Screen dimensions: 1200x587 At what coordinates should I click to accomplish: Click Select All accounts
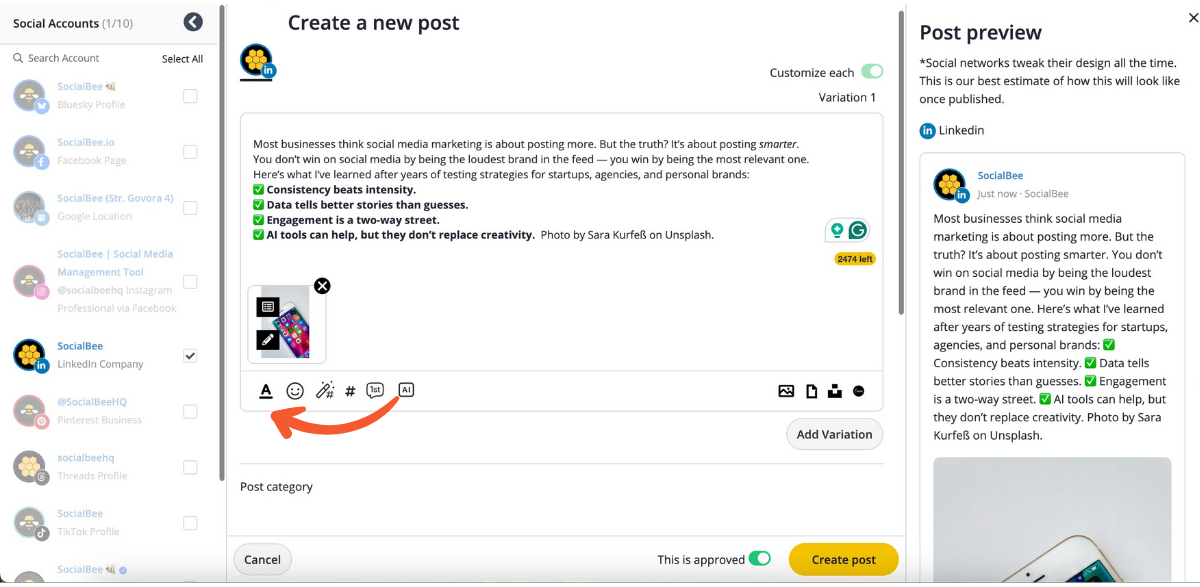click(182, 59)
